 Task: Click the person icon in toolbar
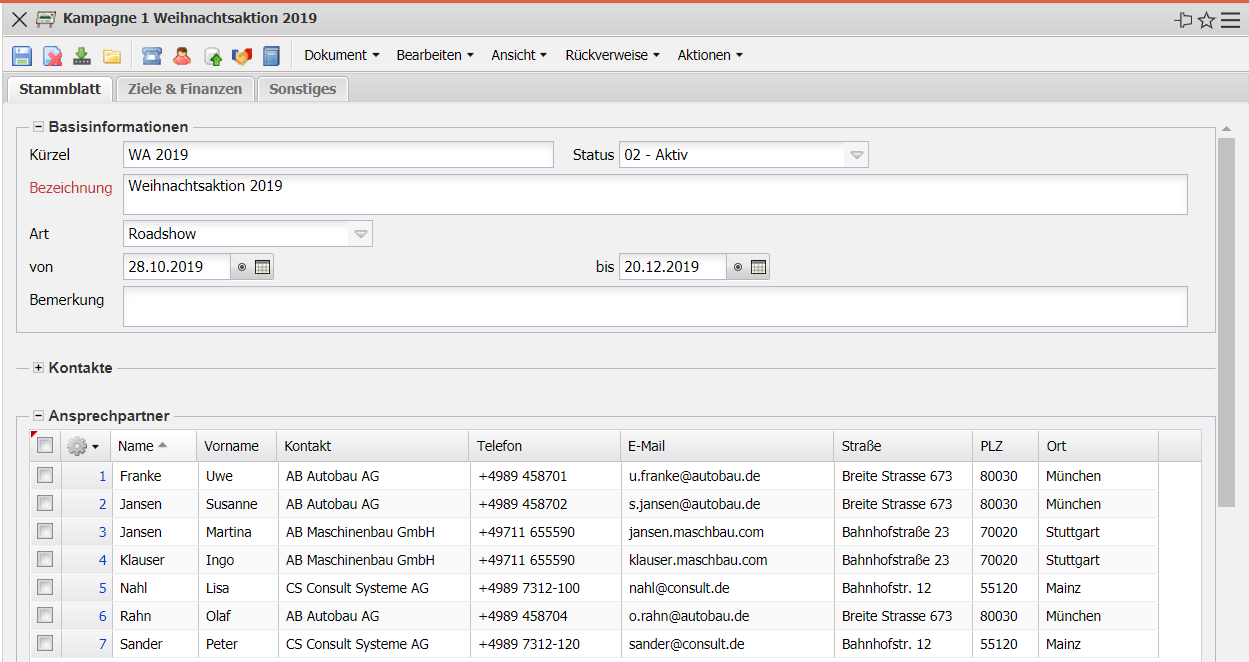tap(181, 56)
